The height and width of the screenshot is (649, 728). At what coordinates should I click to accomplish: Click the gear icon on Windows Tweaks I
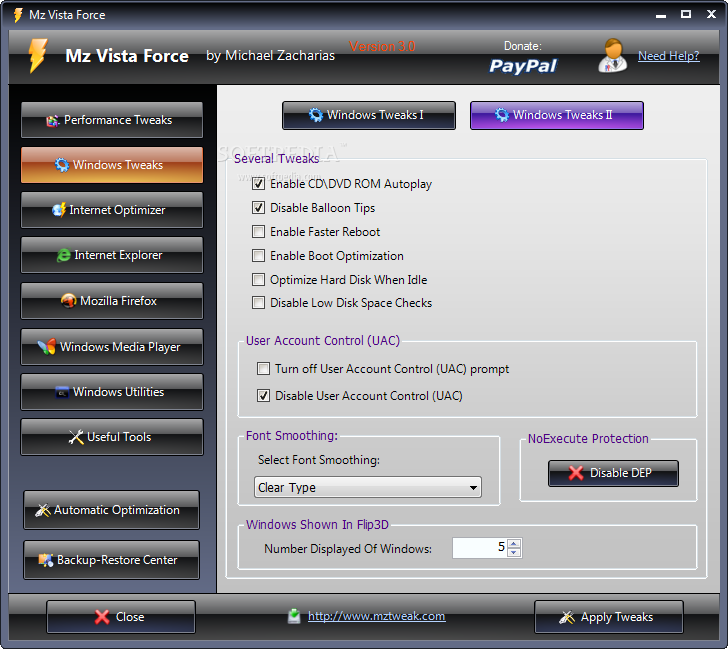316,115
